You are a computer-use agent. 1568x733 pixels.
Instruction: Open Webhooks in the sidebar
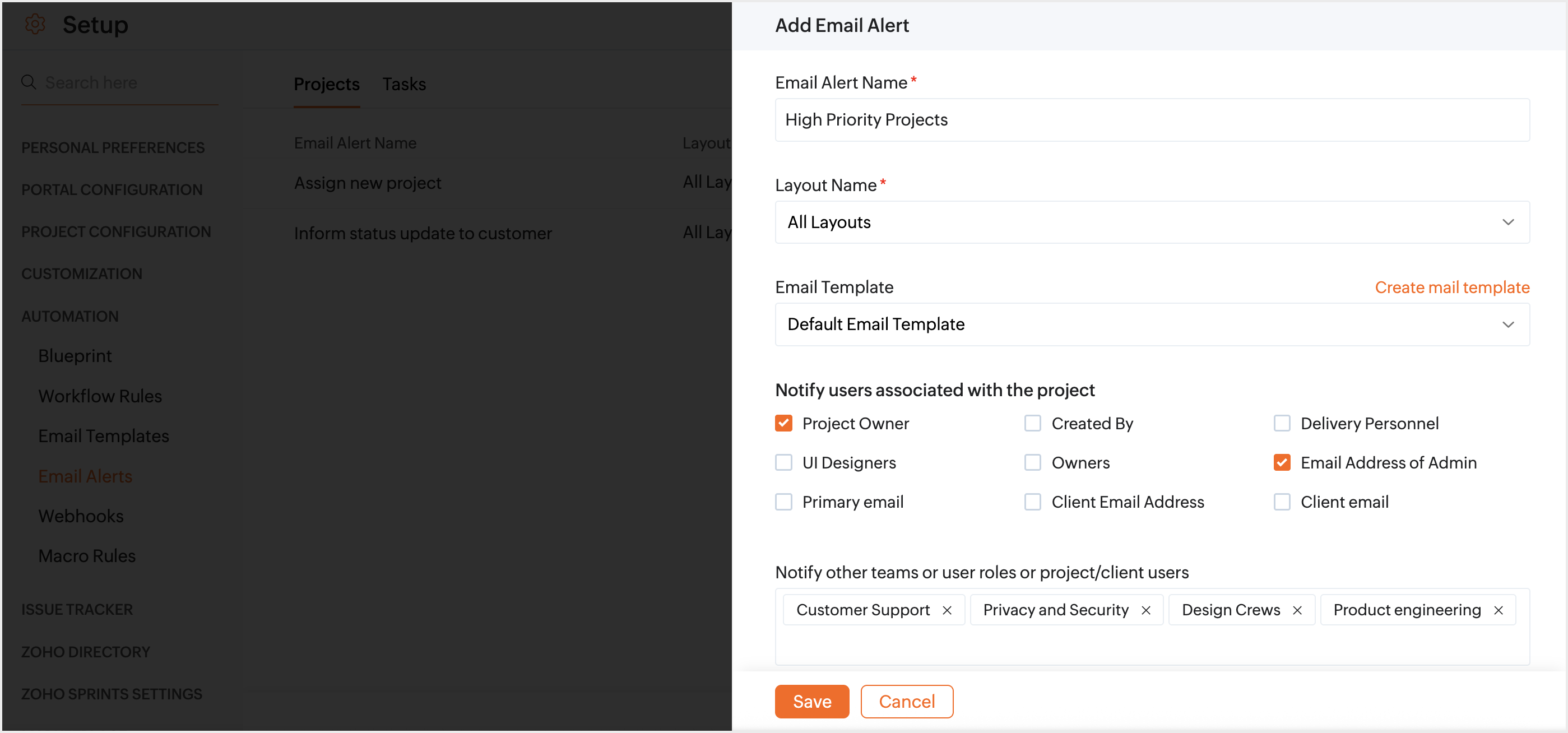coord(81,516)
